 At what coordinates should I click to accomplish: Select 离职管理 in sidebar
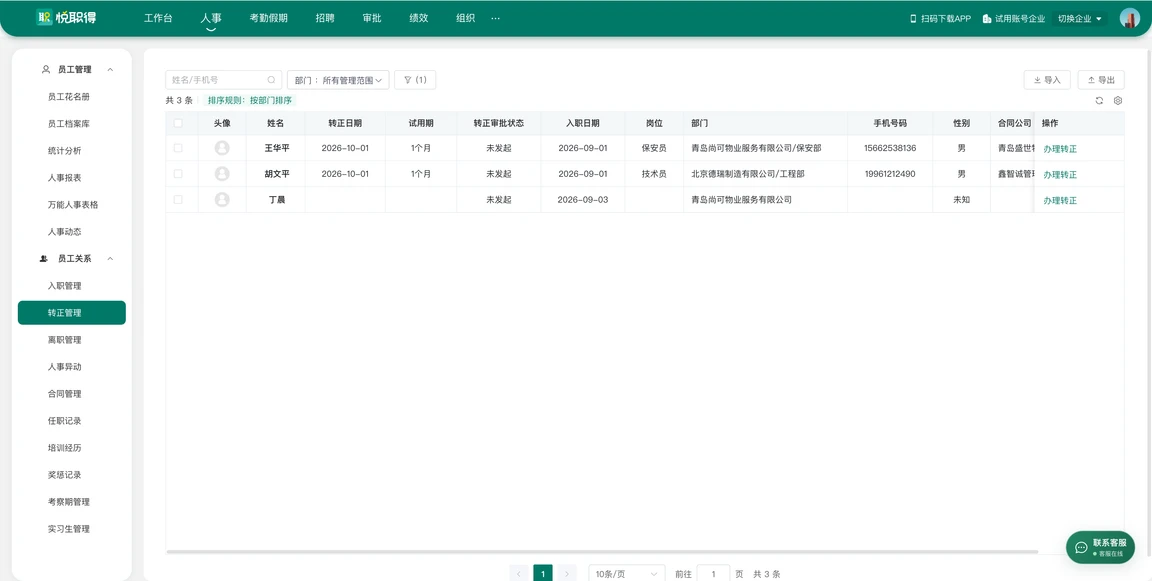pos(72,340)
